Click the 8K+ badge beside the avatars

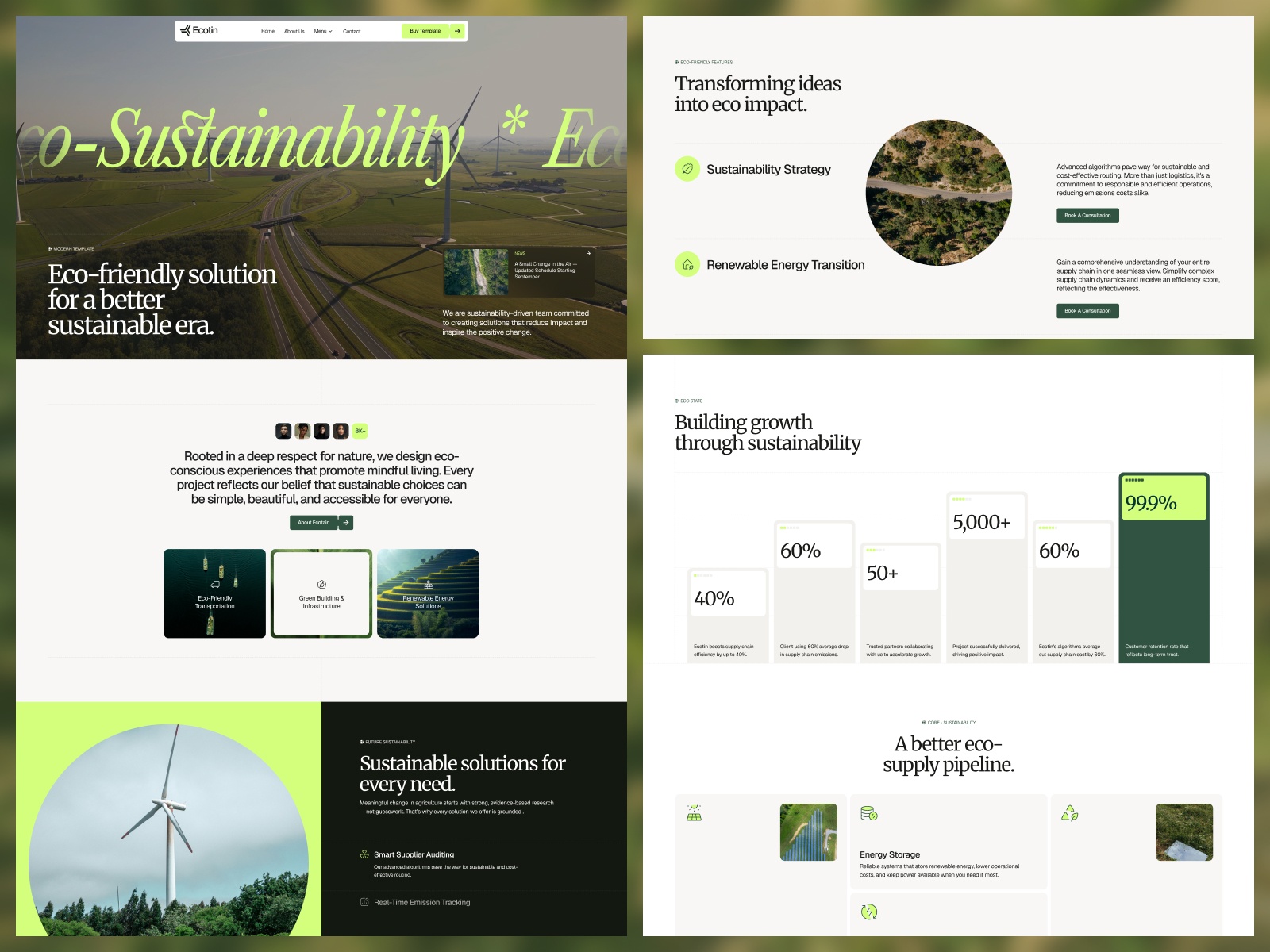360,431
